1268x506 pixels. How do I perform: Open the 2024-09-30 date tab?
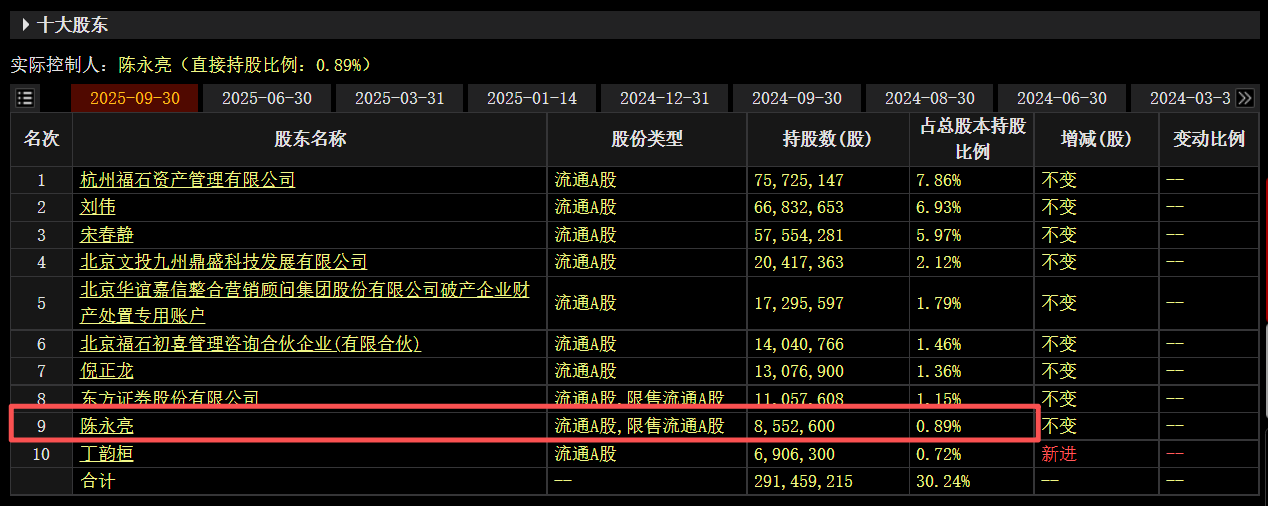(797, 98)
